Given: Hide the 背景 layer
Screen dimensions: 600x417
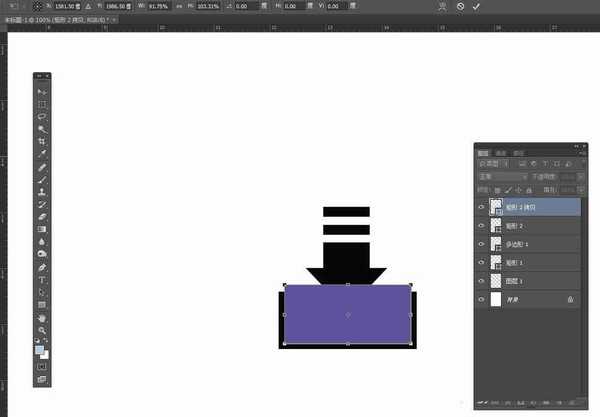Looking at the screenshot, I should click(481, 299).
